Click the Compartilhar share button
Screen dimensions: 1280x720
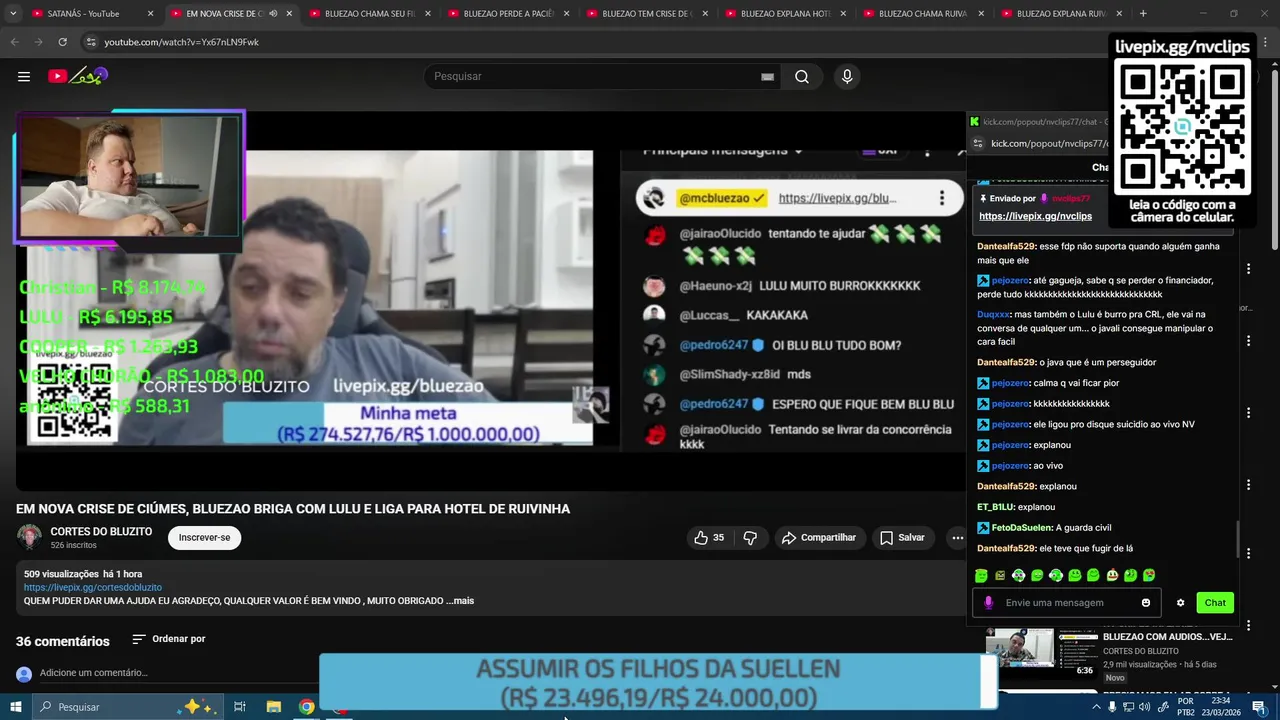(819, 538)
